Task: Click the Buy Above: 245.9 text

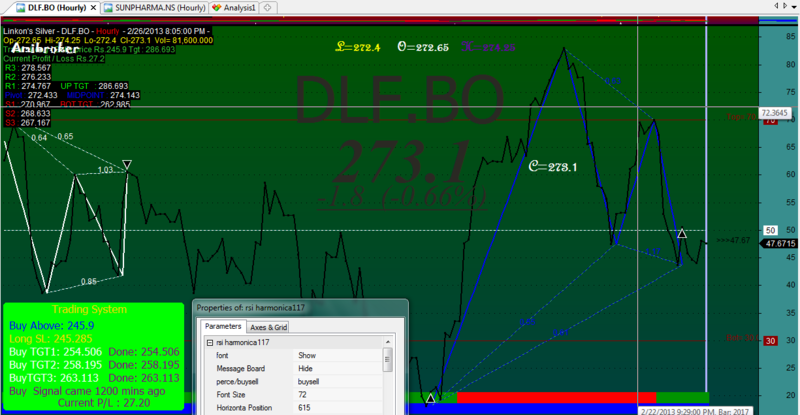Action: 52,326
